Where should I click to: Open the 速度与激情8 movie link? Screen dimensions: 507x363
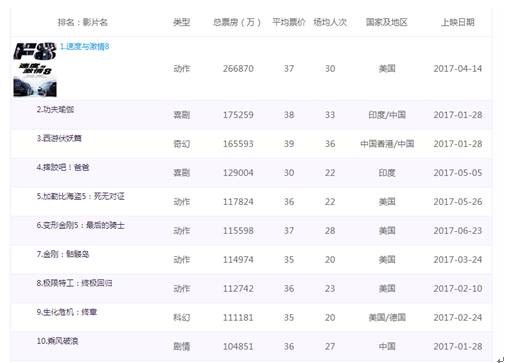click(84, 46)
